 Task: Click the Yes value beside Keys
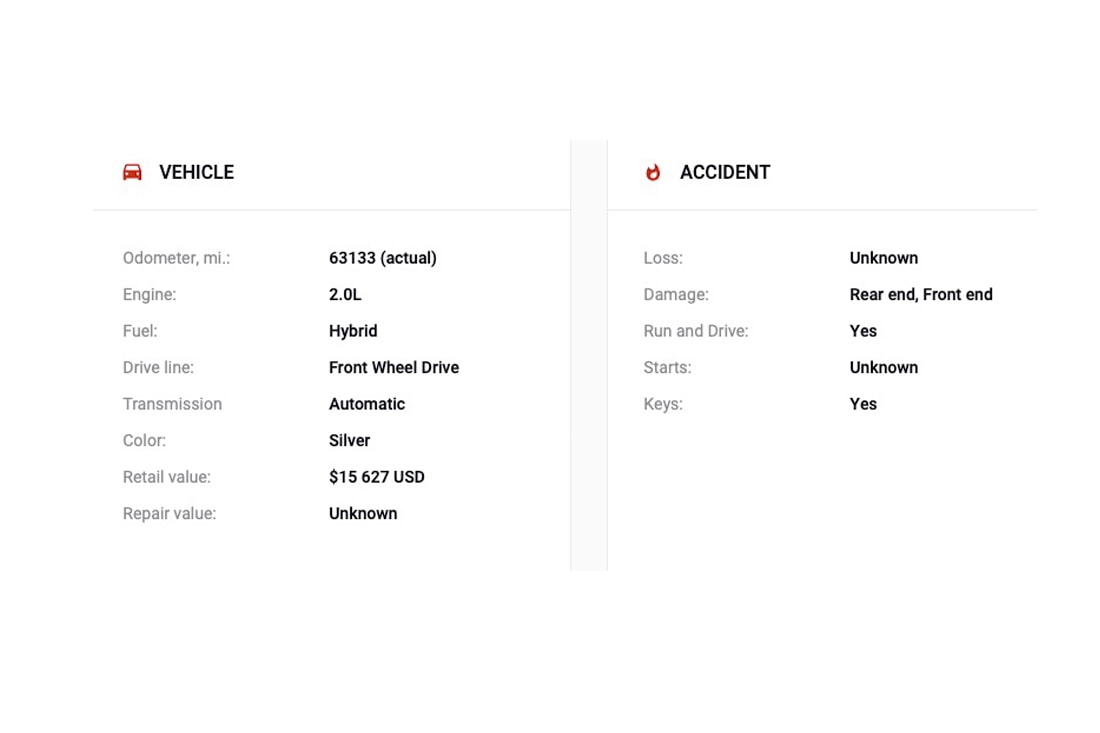(x=863, y=404)
